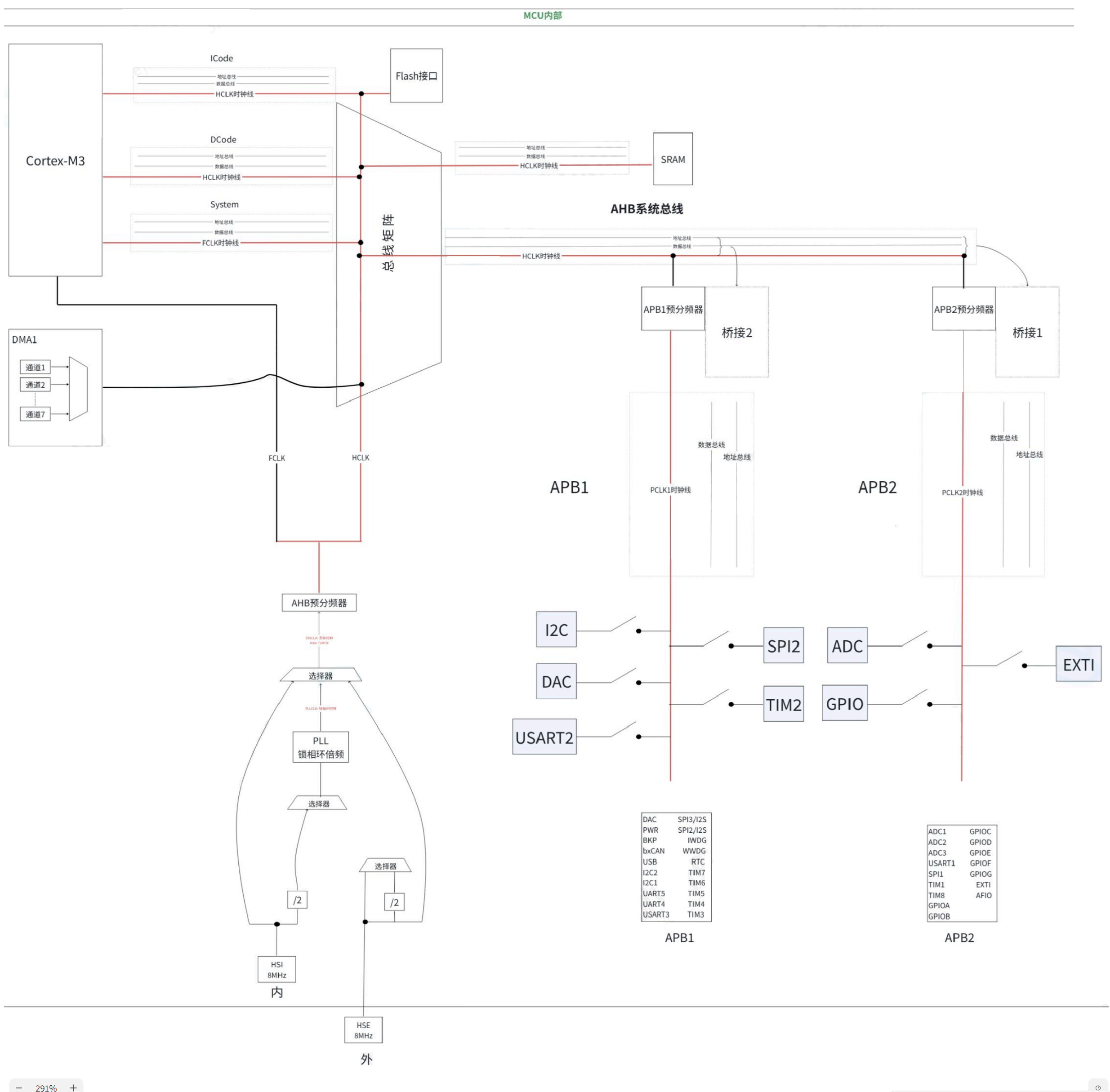Select the 选择器 directly below PLL
This screenshot has height=1092, width=1110.
[x=318, y=803]
